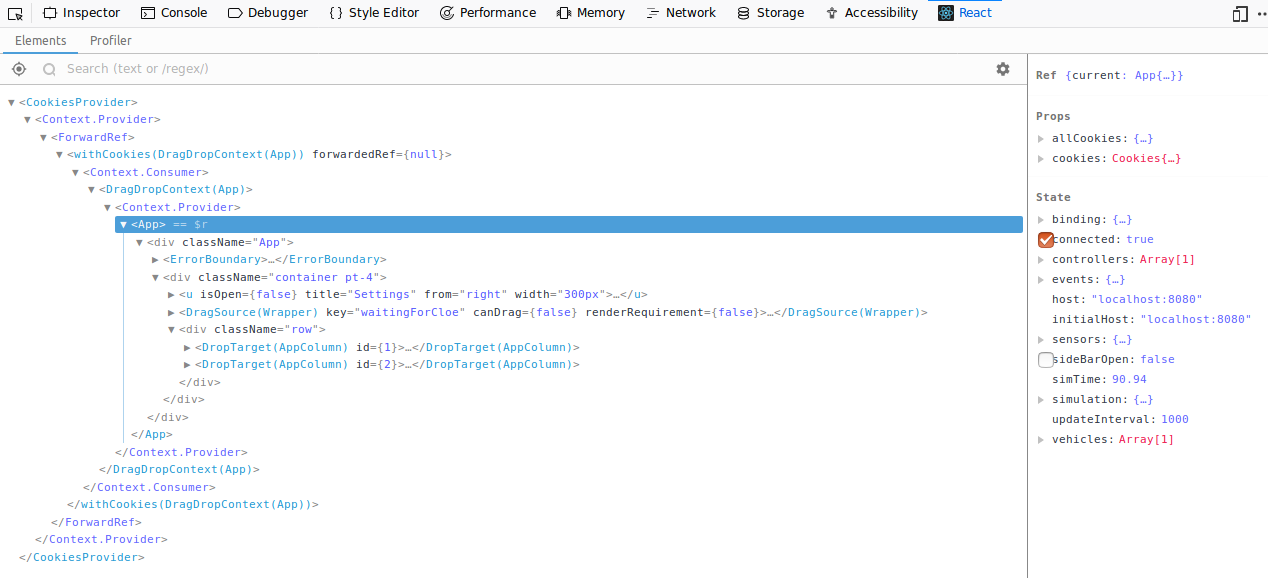Collapse the div className App node
Image resolution: width=1268 pixels, height=578 pixels.
pyautogui.click(x=139, y=242)
